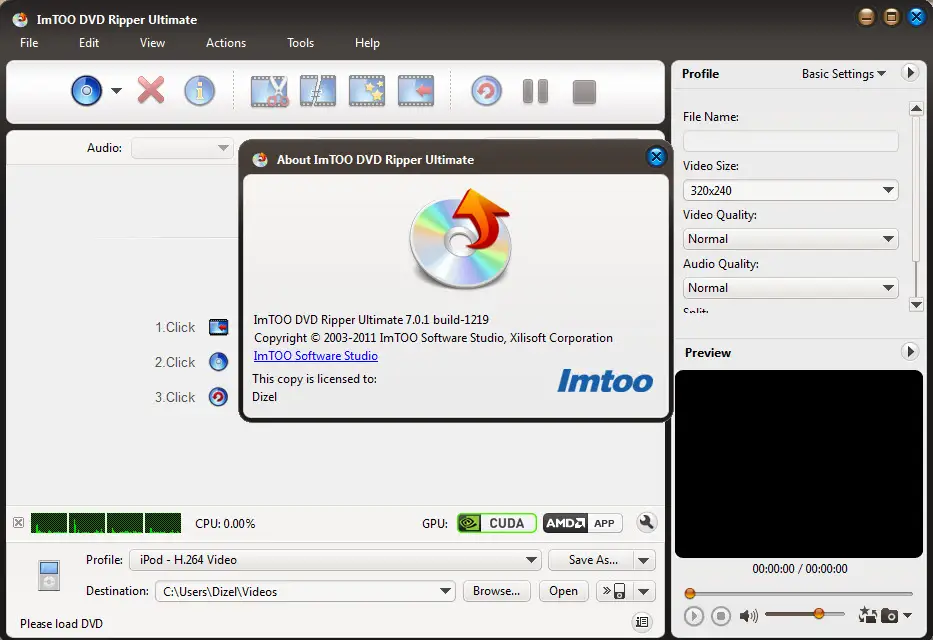Click the iPod device icon beside Profile

49,575
